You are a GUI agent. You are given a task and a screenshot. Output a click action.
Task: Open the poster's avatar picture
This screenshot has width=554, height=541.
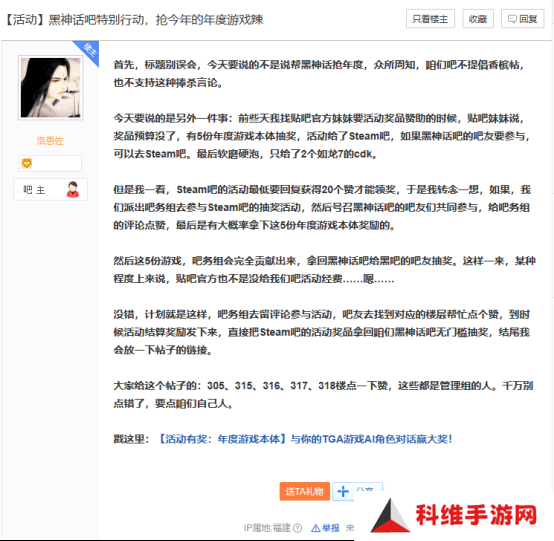[51, 88]
